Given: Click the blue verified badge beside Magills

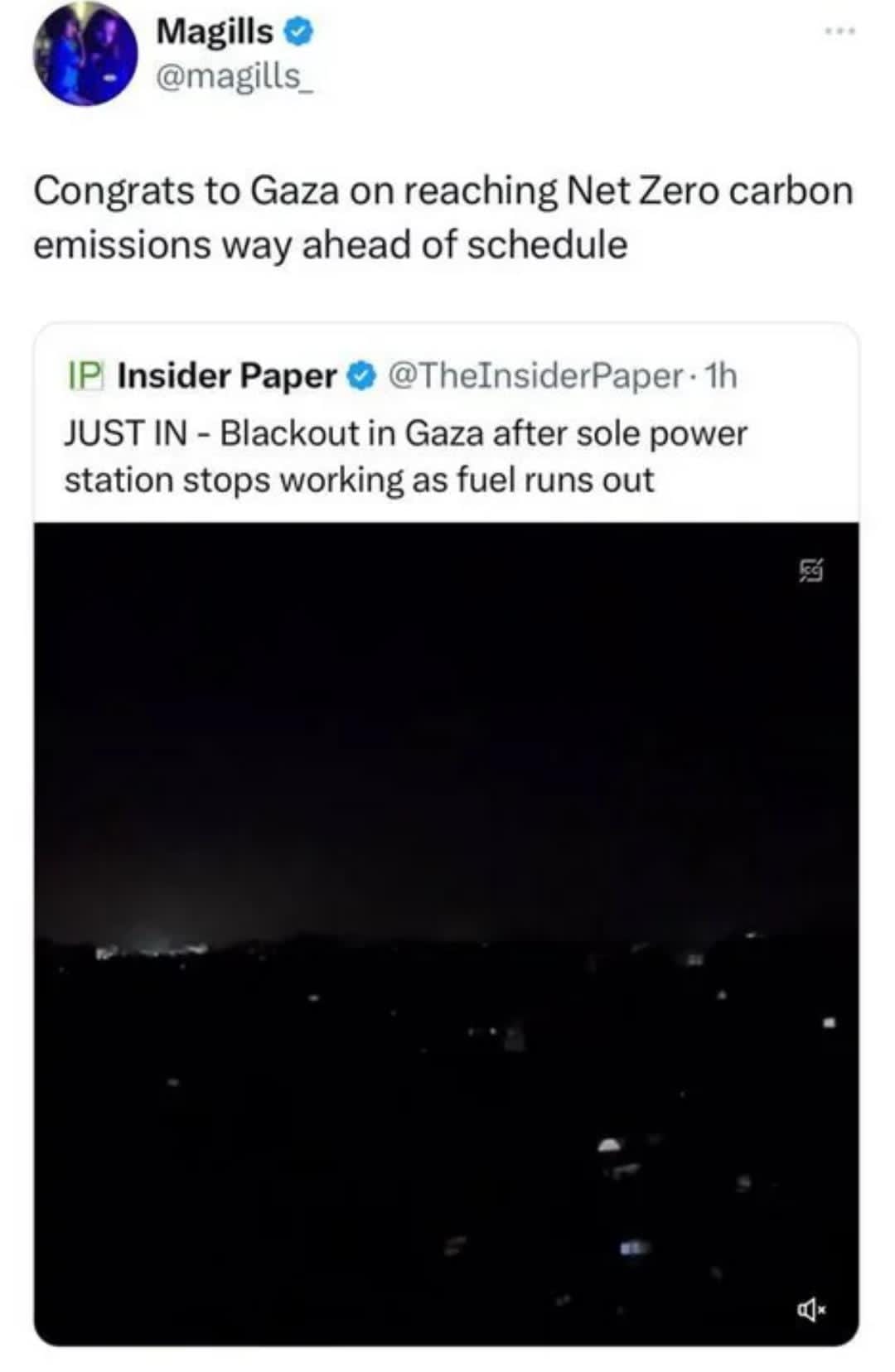Looking at the screenshot, I should tap(298, 32).
